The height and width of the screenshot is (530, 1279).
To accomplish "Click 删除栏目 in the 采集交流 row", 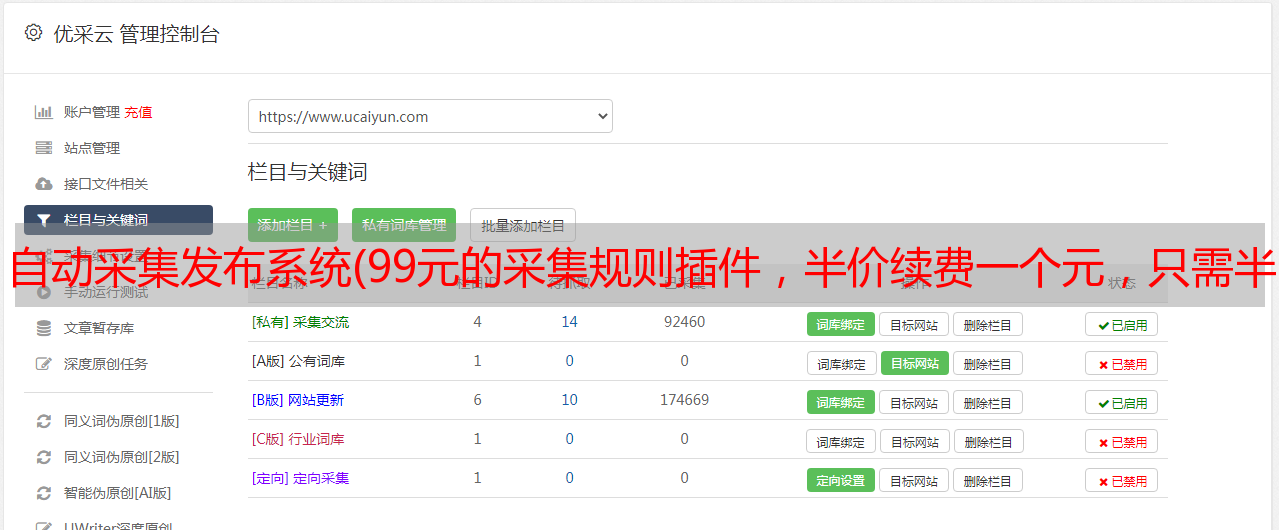I will point(988,324).
